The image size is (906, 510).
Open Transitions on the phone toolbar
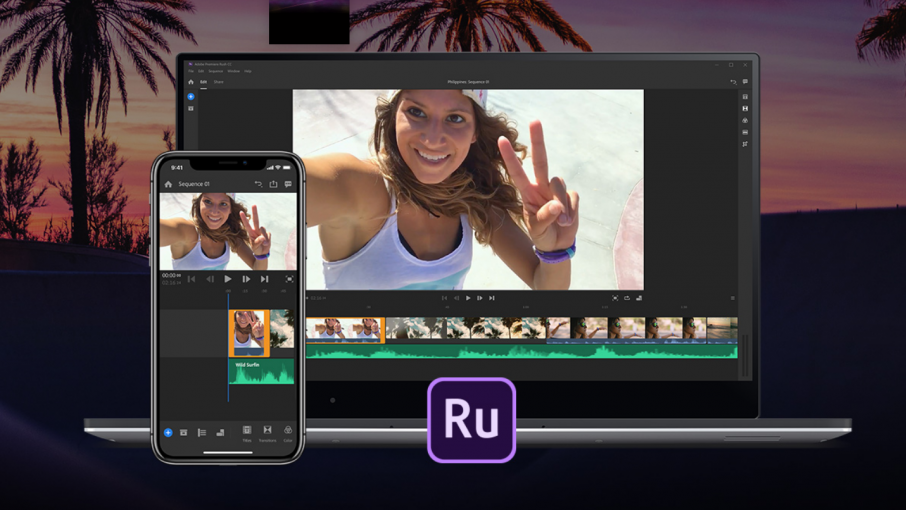point(268,434)
